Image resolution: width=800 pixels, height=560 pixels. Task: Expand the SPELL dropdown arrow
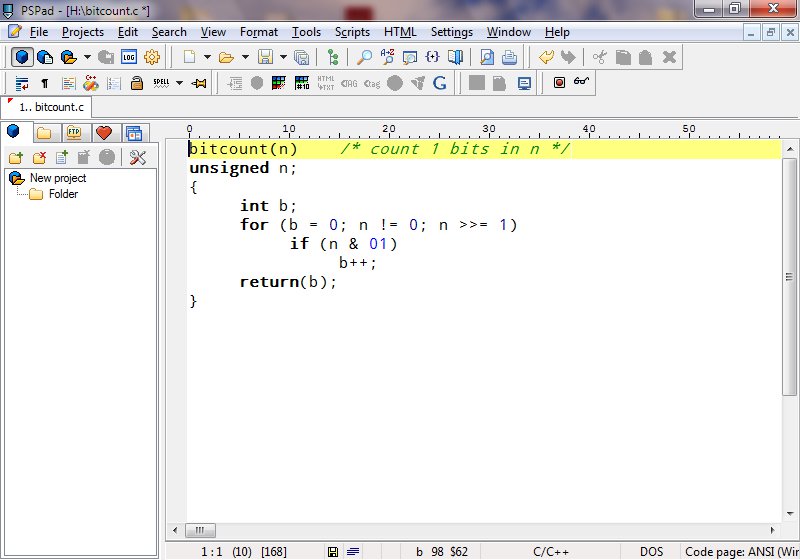(180, 83)
